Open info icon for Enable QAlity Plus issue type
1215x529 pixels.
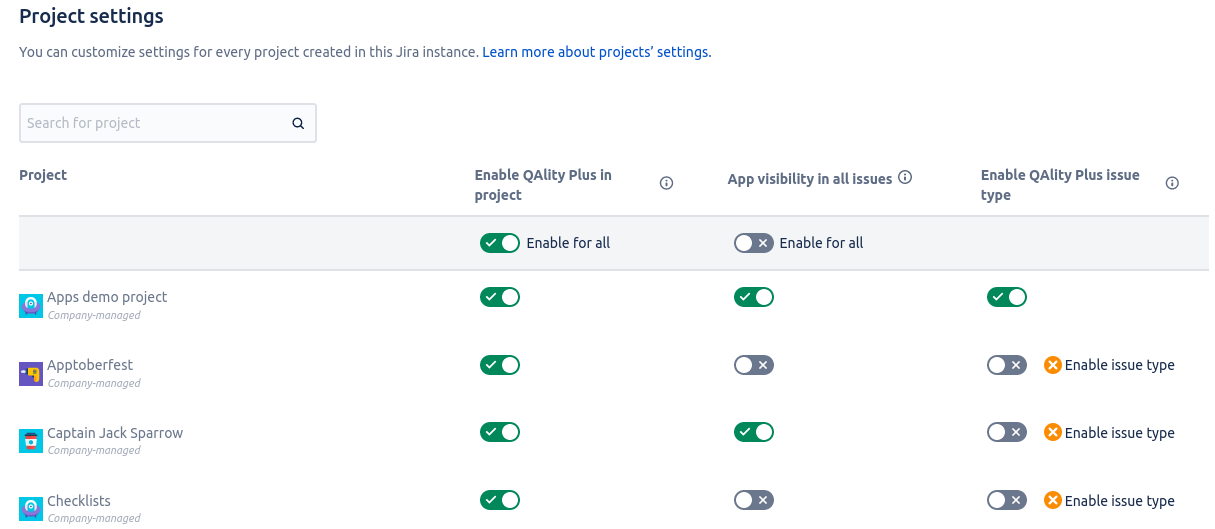pos(1172,183)
